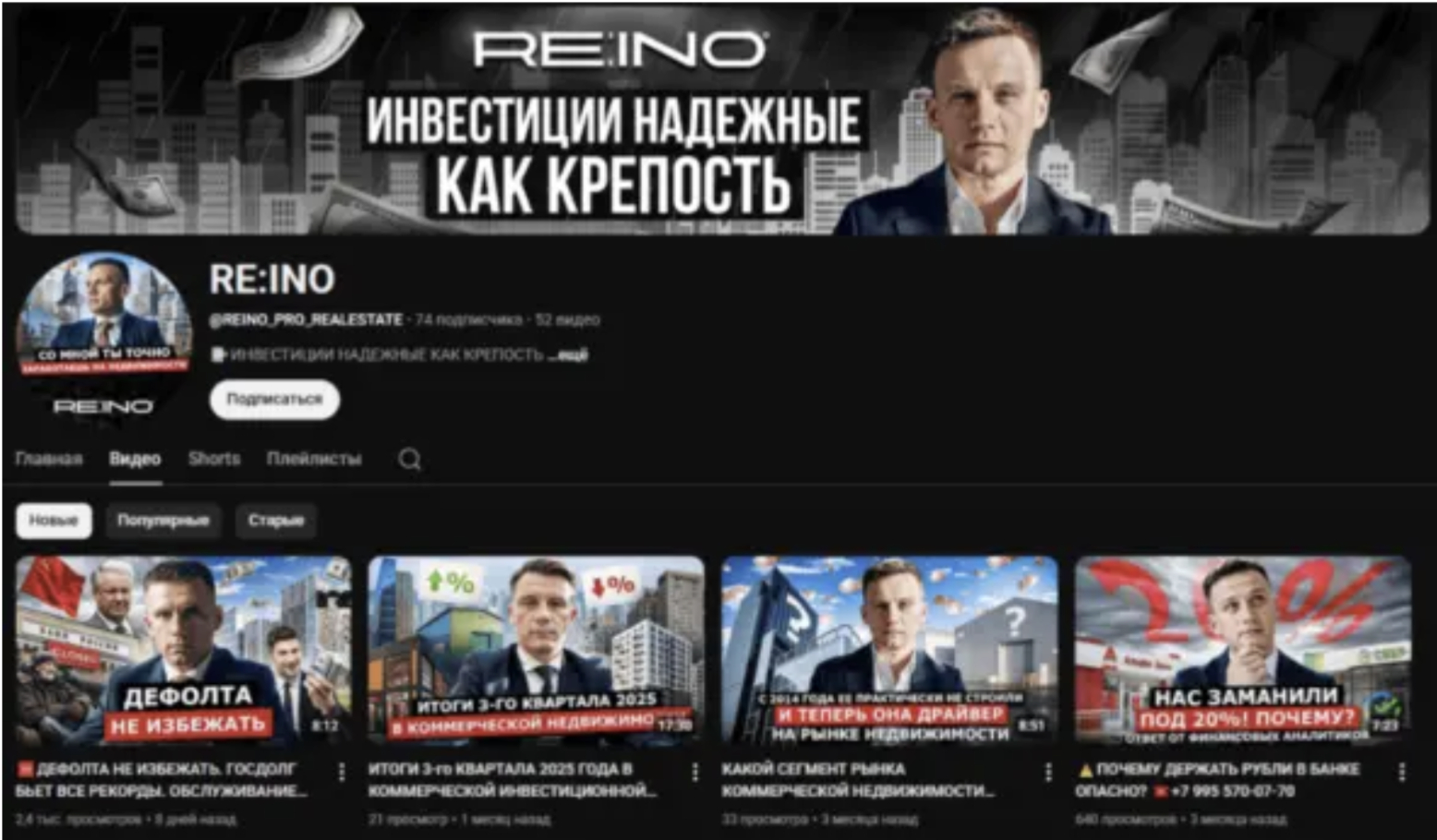Click the channel search magnifier icon
Image resolution: width=1437 pixels, height=840 pixels.
tap(410, 459)
